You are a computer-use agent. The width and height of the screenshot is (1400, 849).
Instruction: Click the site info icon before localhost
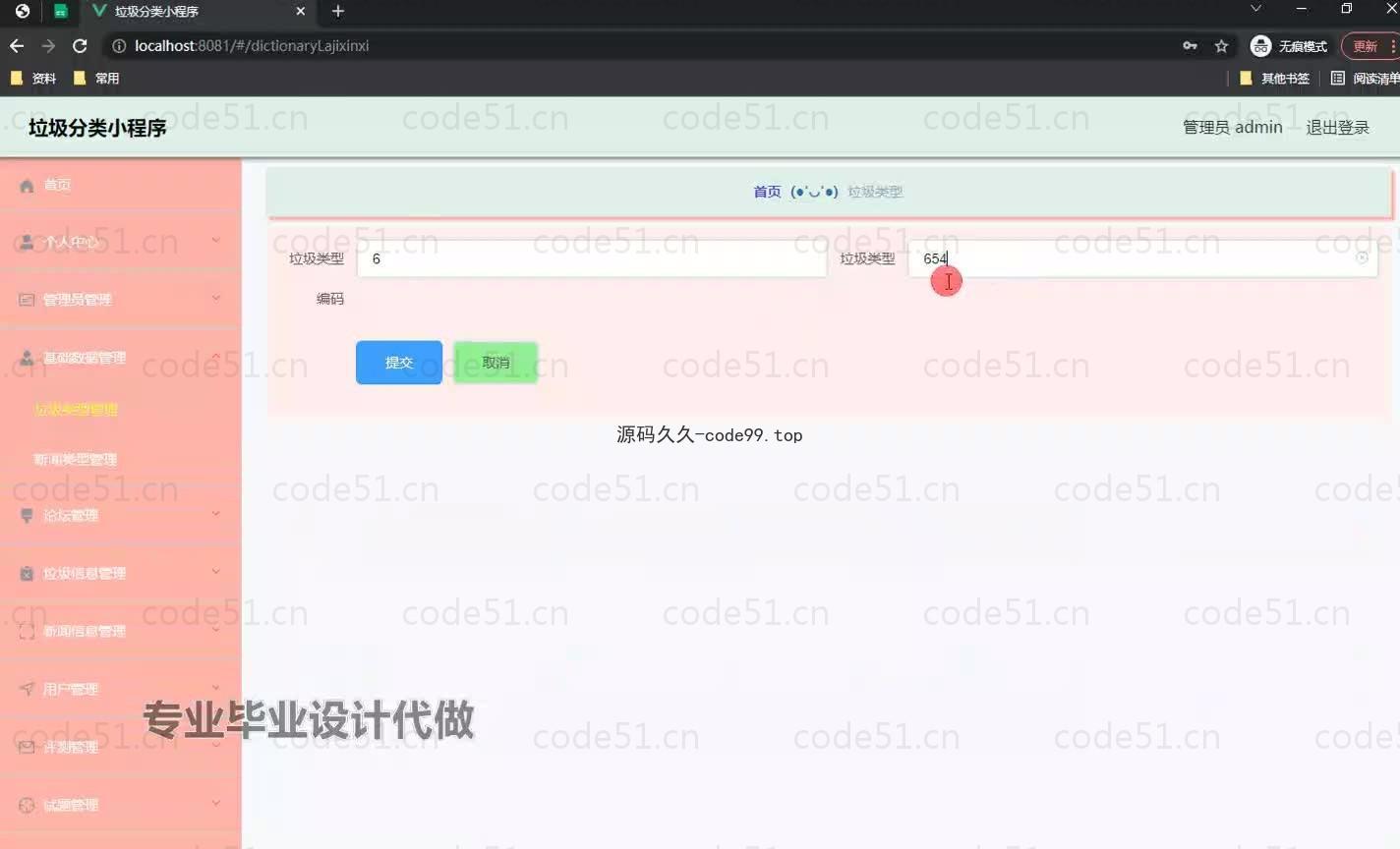119,46
